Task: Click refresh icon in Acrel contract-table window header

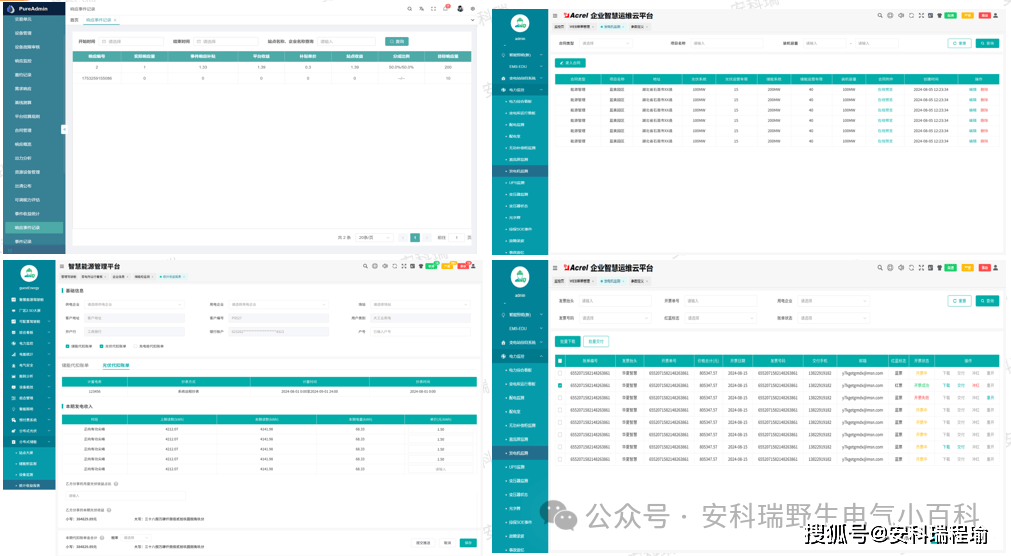Action: [x=911, y=15]
